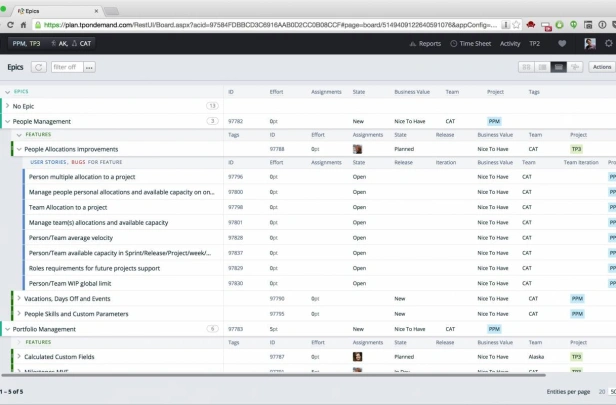Viewport: 616px width, 405px height.
Task: Click the browser home icon
Action: [x=23, y=25]
